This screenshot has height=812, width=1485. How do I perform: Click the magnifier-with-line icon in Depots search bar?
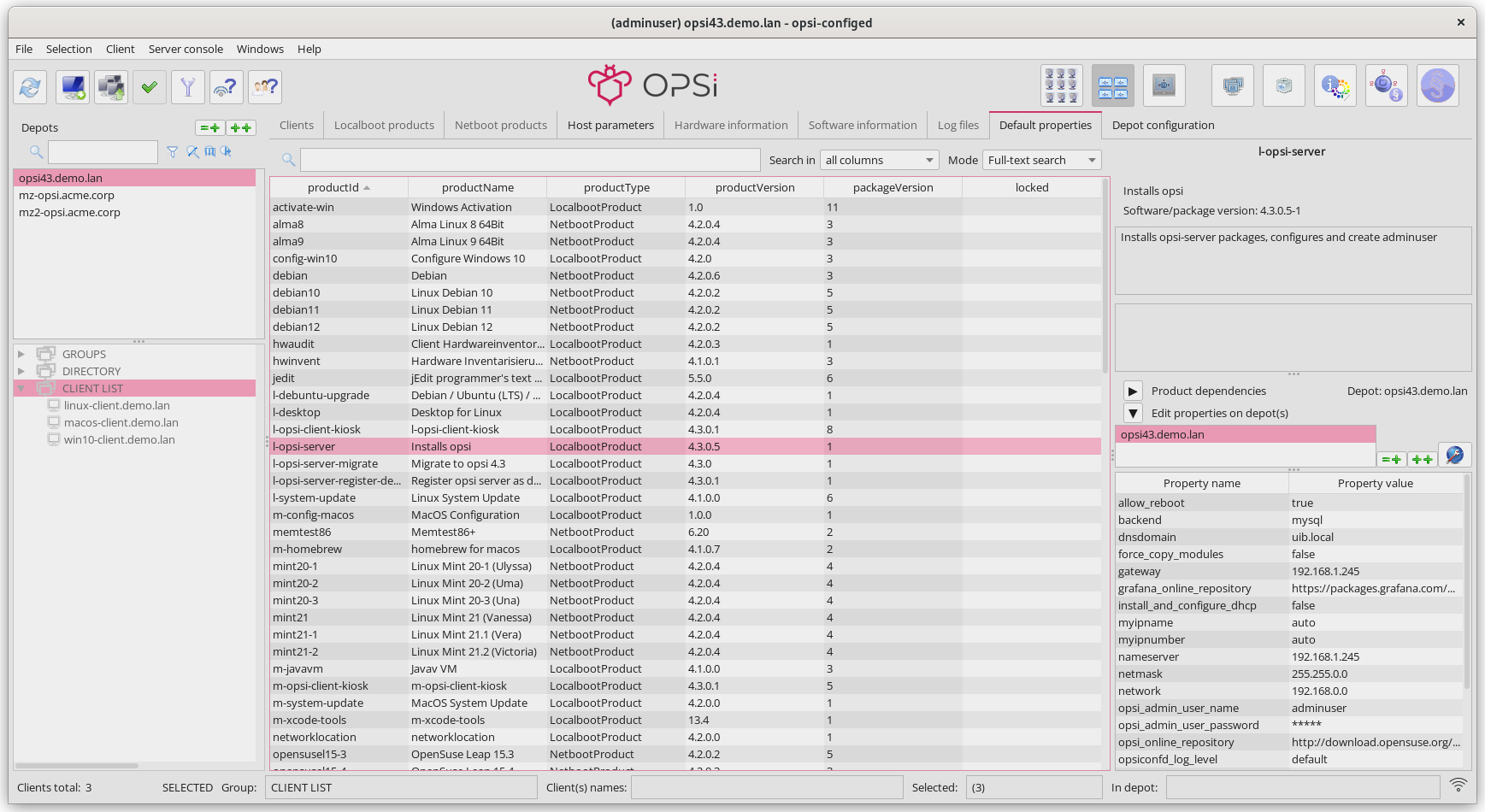pos(193,152)
